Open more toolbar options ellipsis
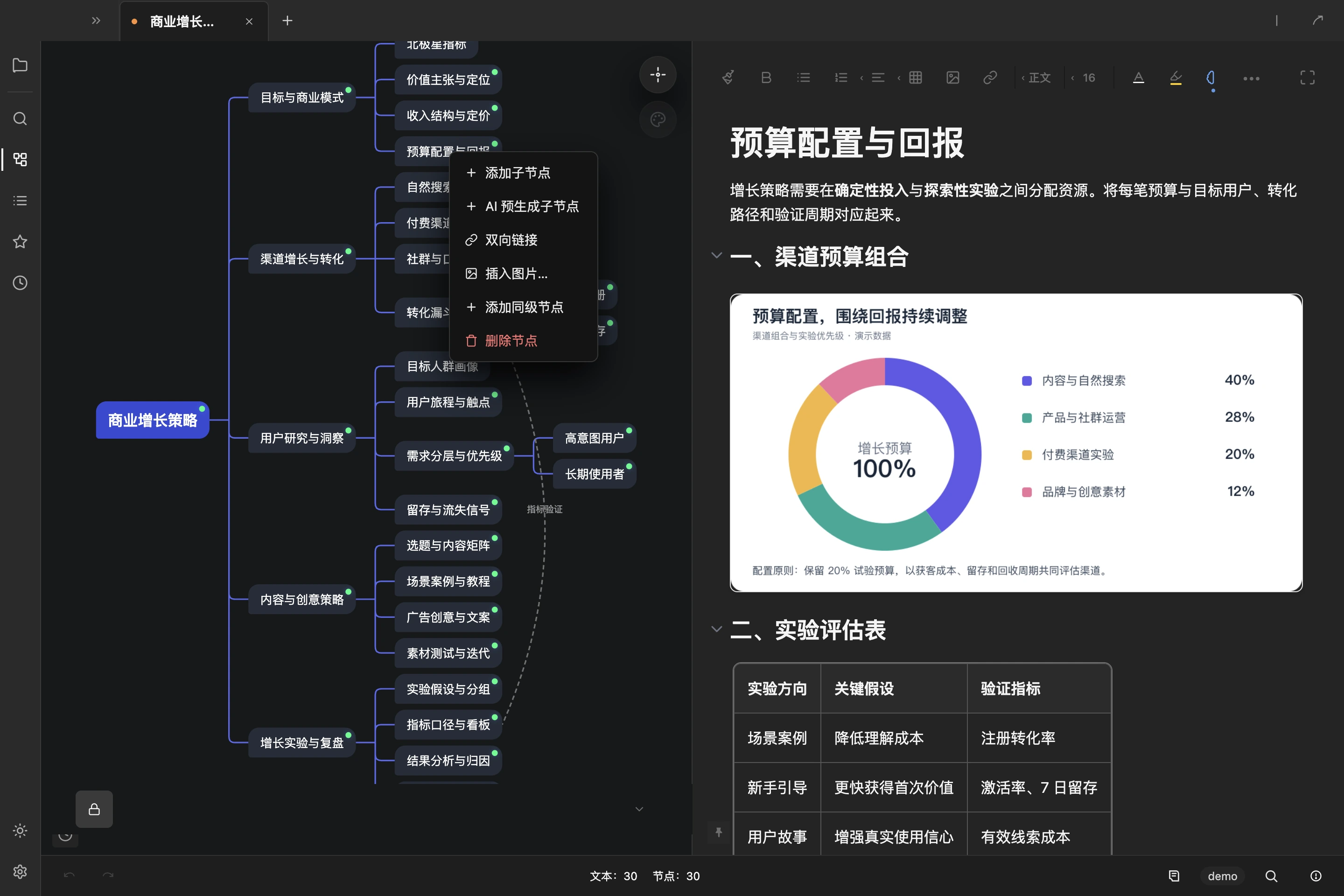The height and width of the screenshot is (896, 1344). pyautogui.click(x=1251, y=78)
